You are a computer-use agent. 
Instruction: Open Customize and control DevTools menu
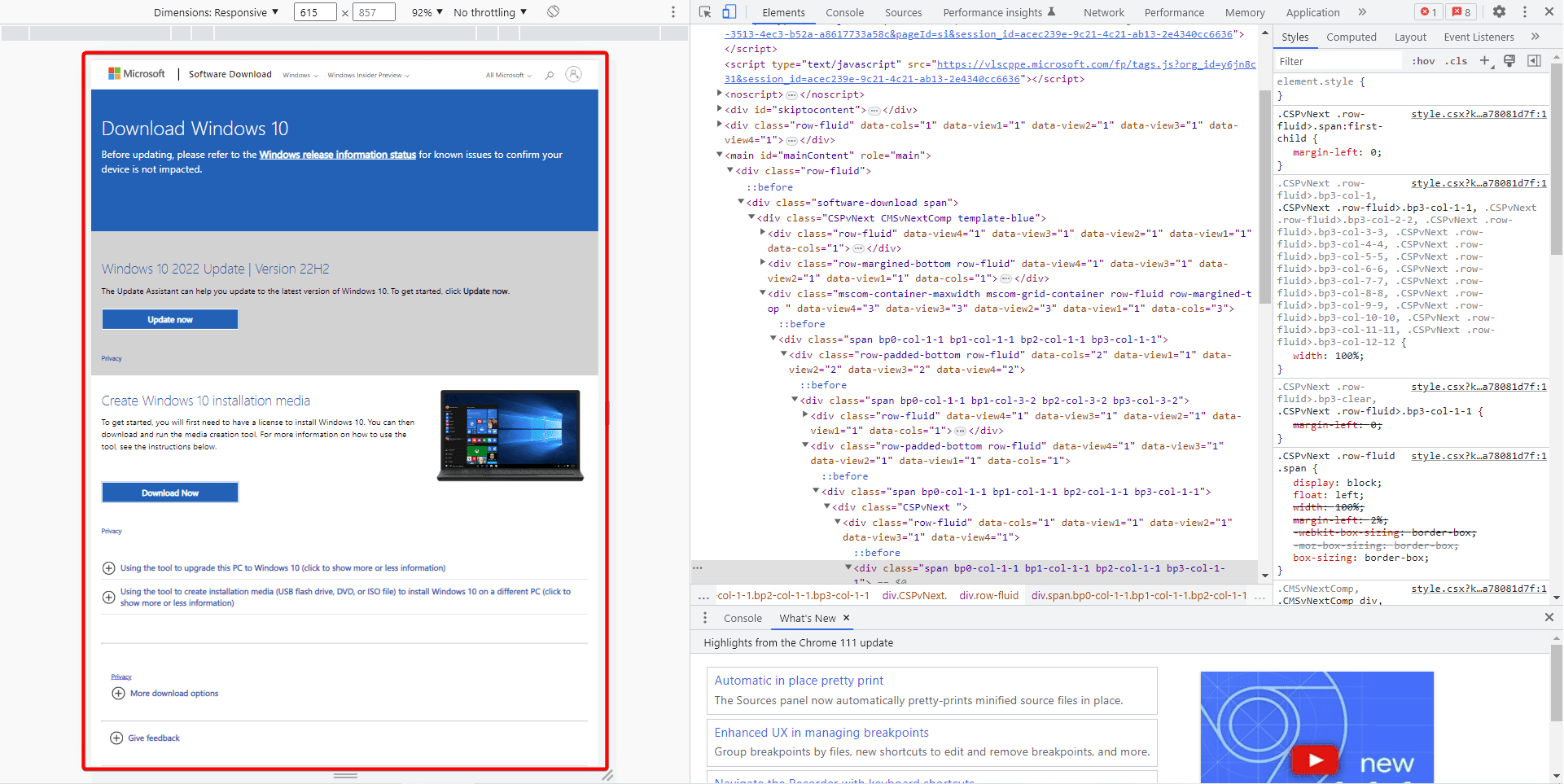coord(1525,12)
